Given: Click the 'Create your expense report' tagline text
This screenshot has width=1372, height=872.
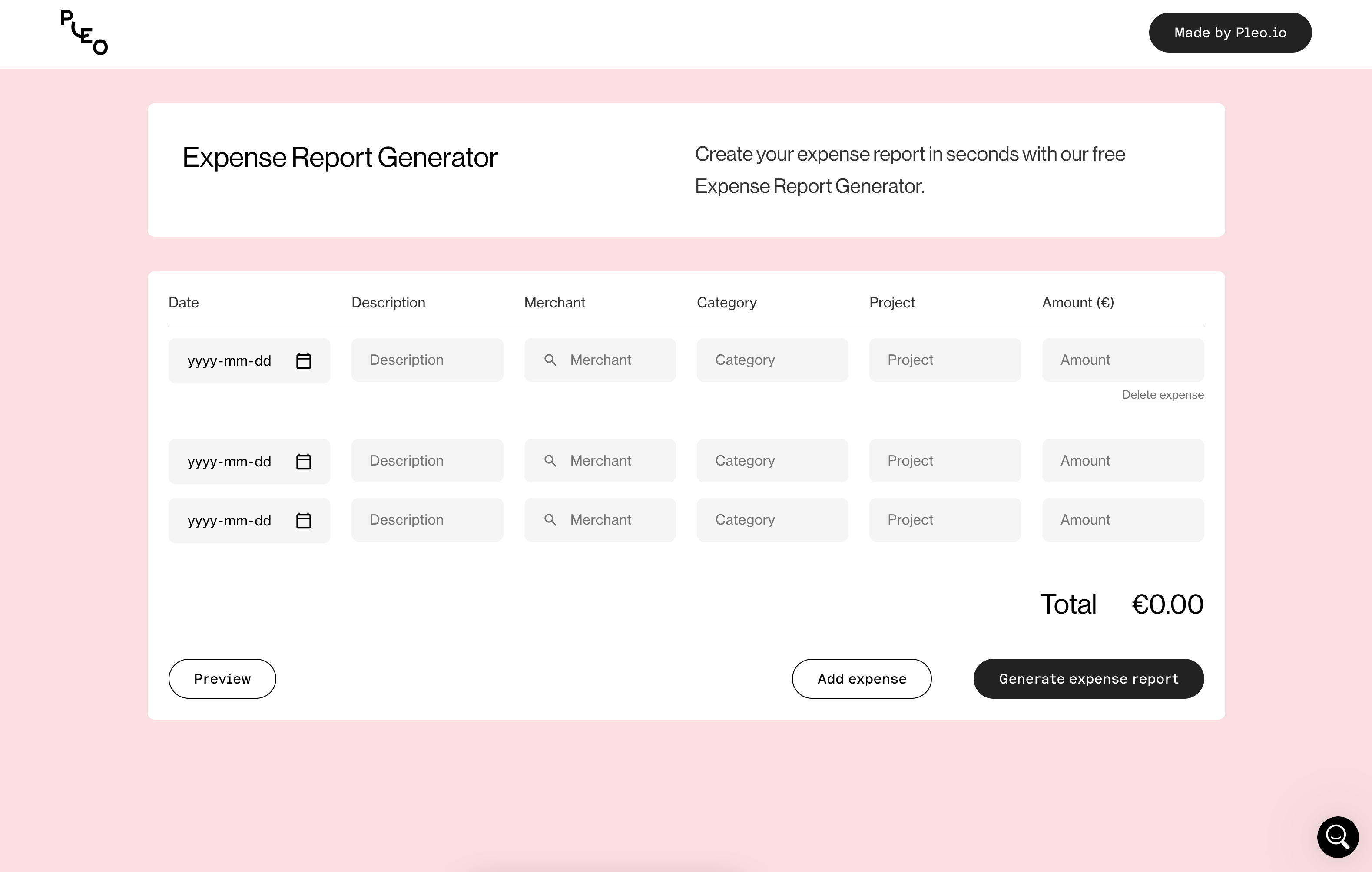Looking at the screenshot, I should (910, 170).
